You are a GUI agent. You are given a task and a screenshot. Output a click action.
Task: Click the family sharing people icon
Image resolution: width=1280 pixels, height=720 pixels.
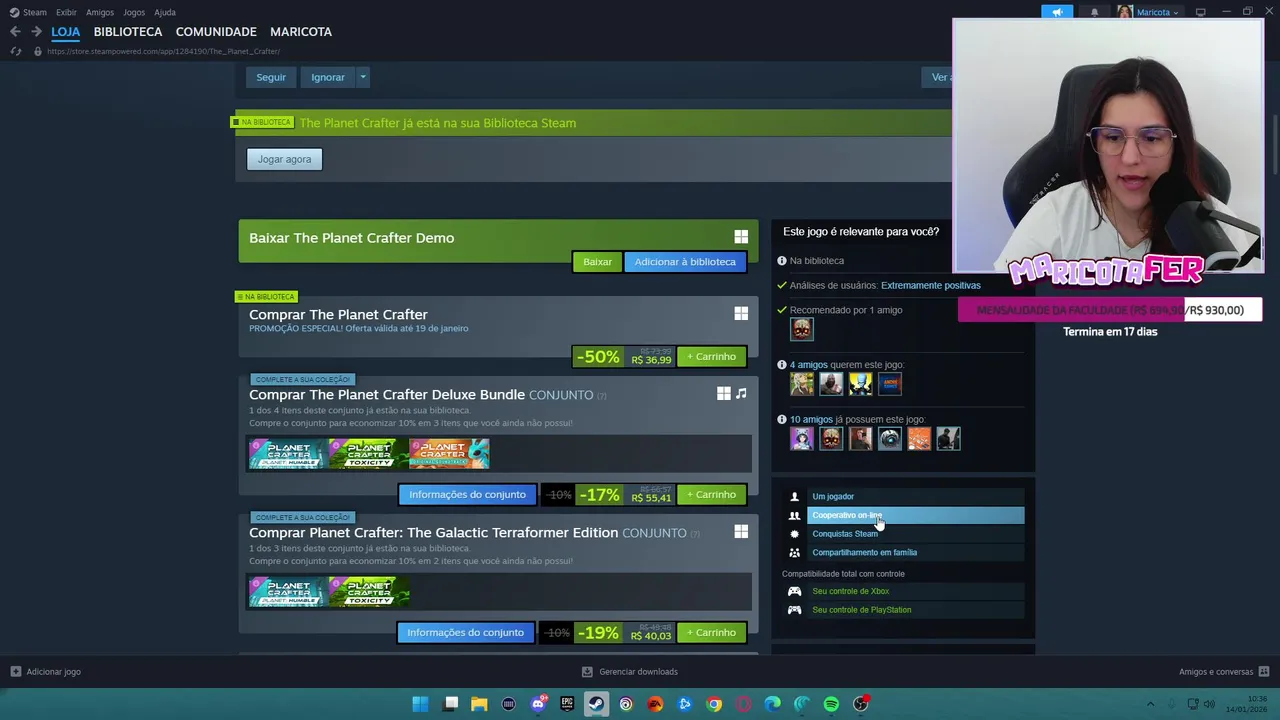(795, 553)
